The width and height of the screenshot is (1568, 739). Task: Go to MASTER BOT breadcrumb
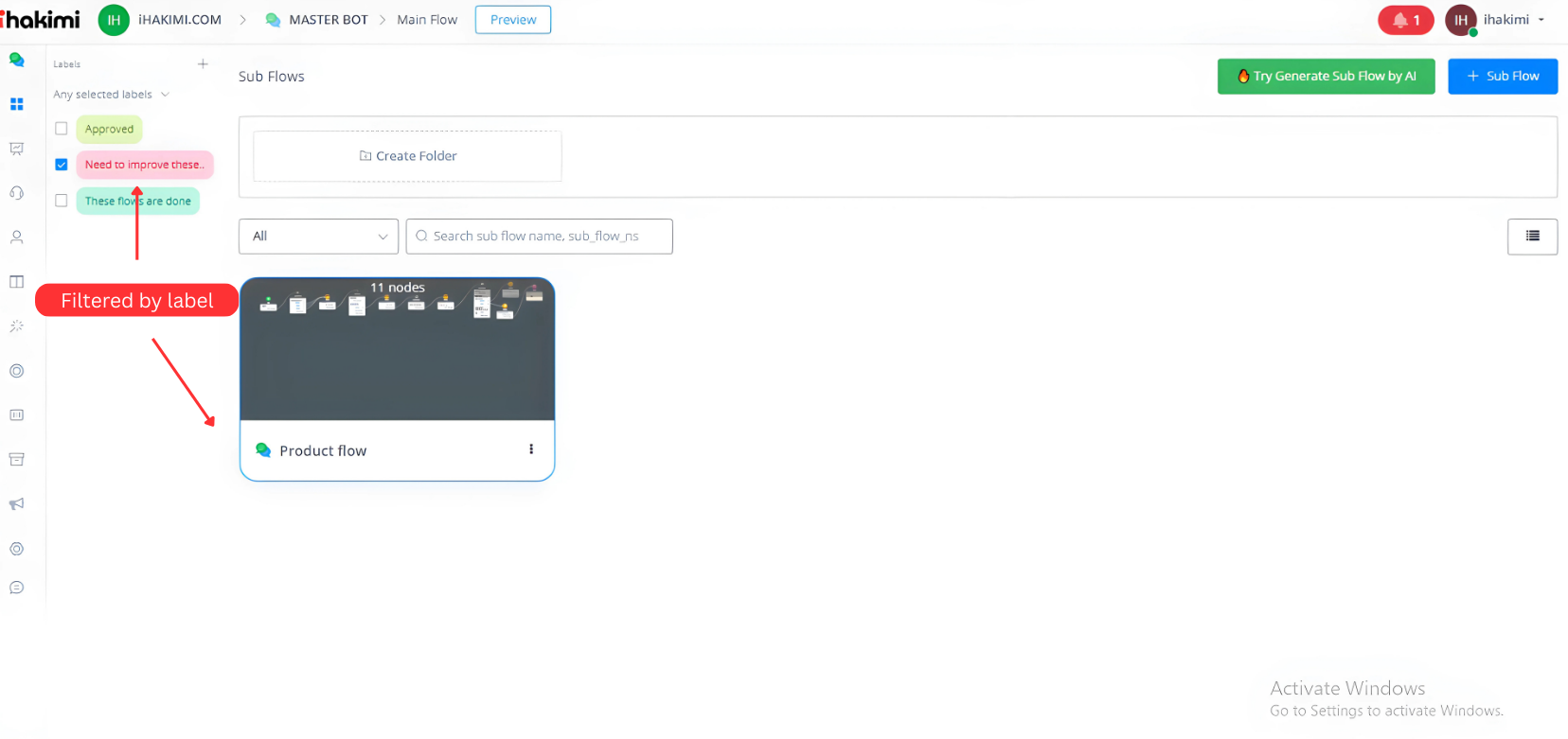pyautogui.click(x=328, y=20)
